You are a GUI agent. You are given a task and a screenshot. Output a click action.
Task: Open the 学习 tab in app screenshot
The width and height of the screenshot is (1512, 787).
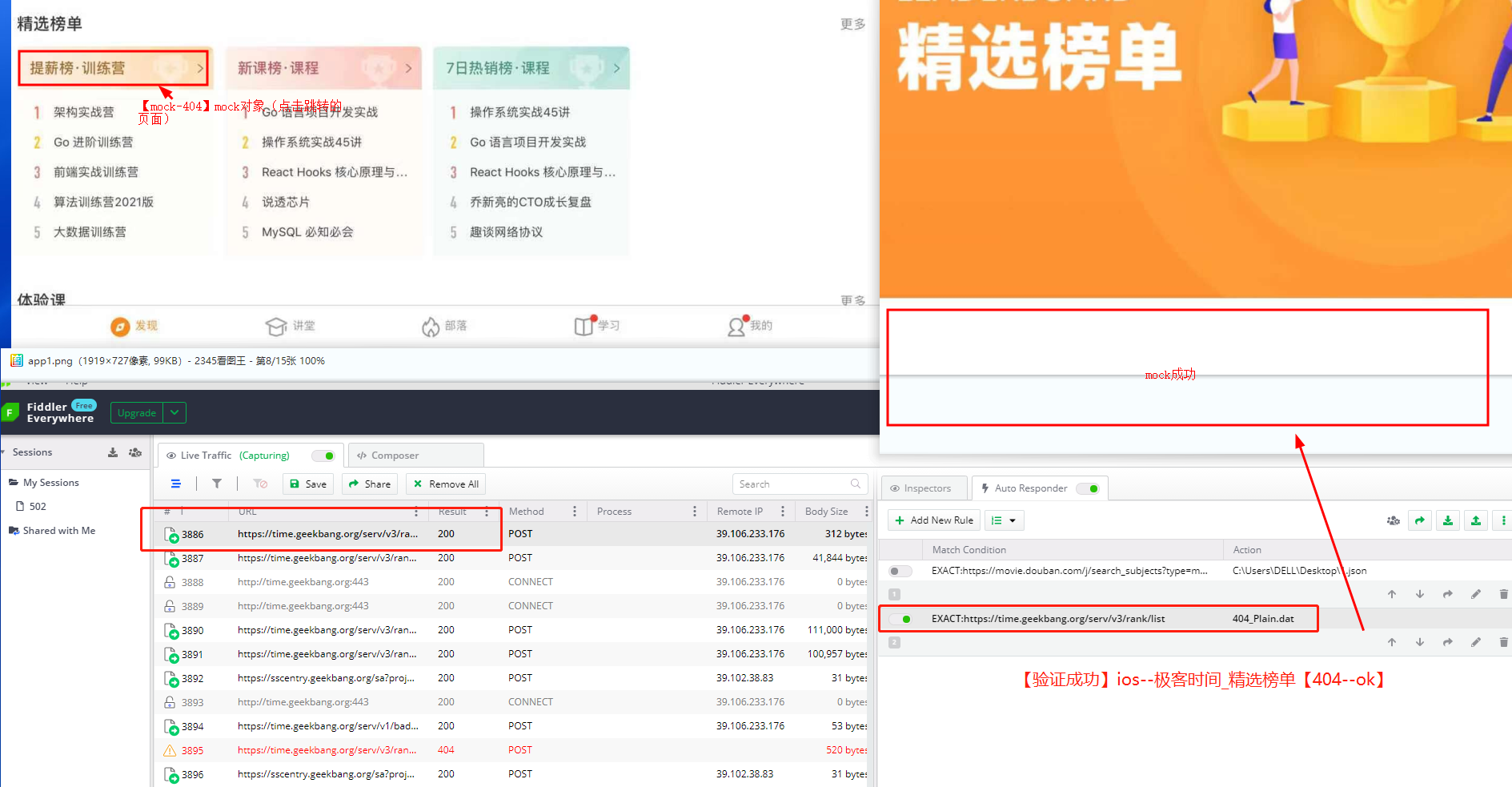[597, 325]
